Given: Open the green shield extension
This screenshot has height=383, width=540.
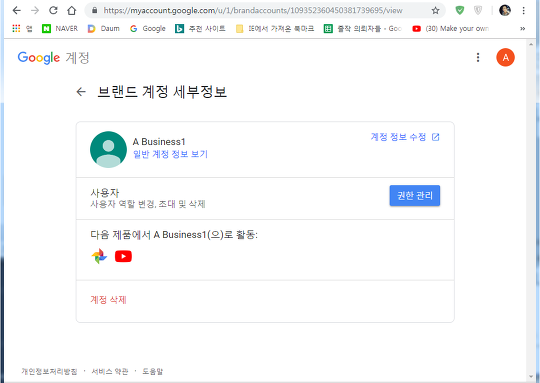Looking at the screenshot, I should point(460,10).
